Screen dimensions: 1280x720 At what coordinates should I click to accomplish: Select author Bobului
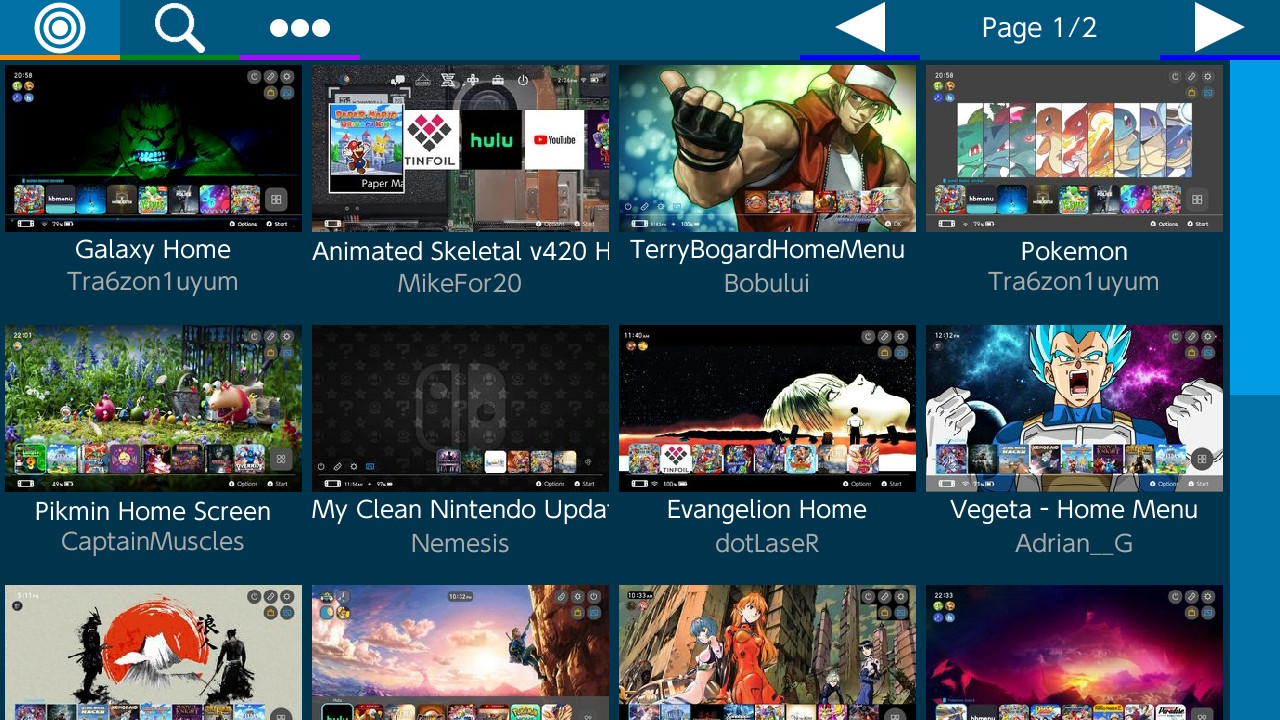pyautogui.click(x=767, y=283)
